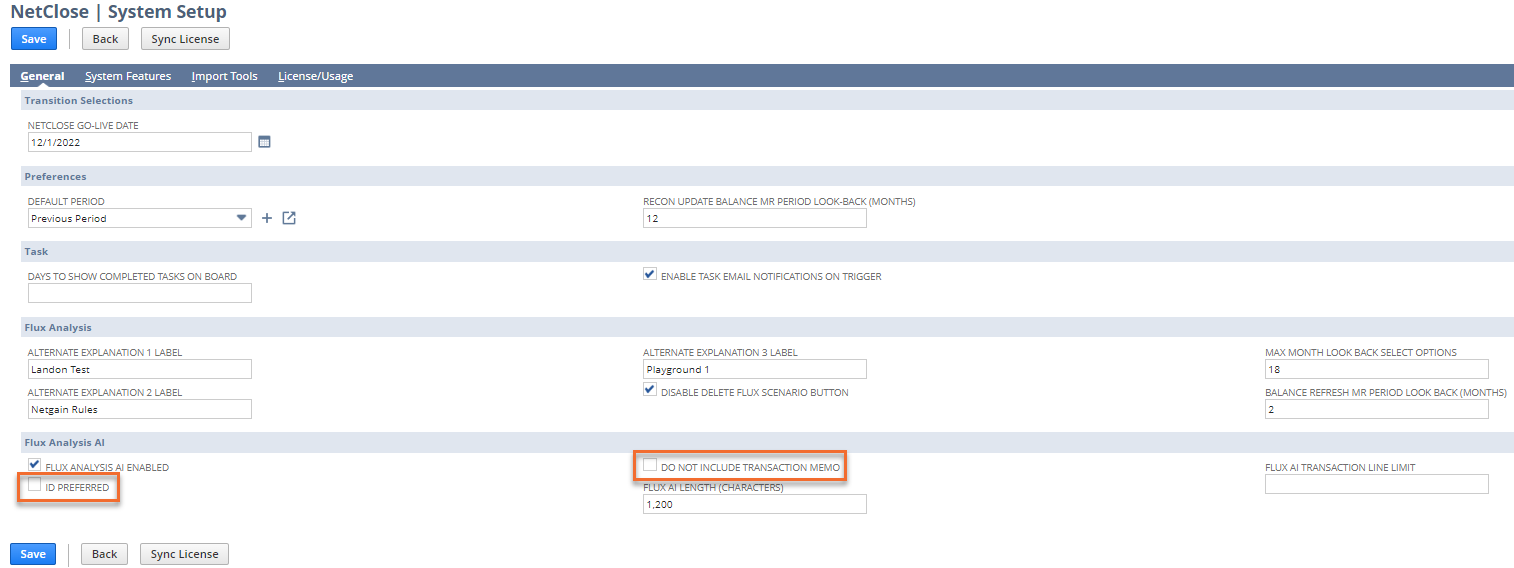1514x568 pixels.
Task: Switch to the System Features tab
Action: click(128, 76)
